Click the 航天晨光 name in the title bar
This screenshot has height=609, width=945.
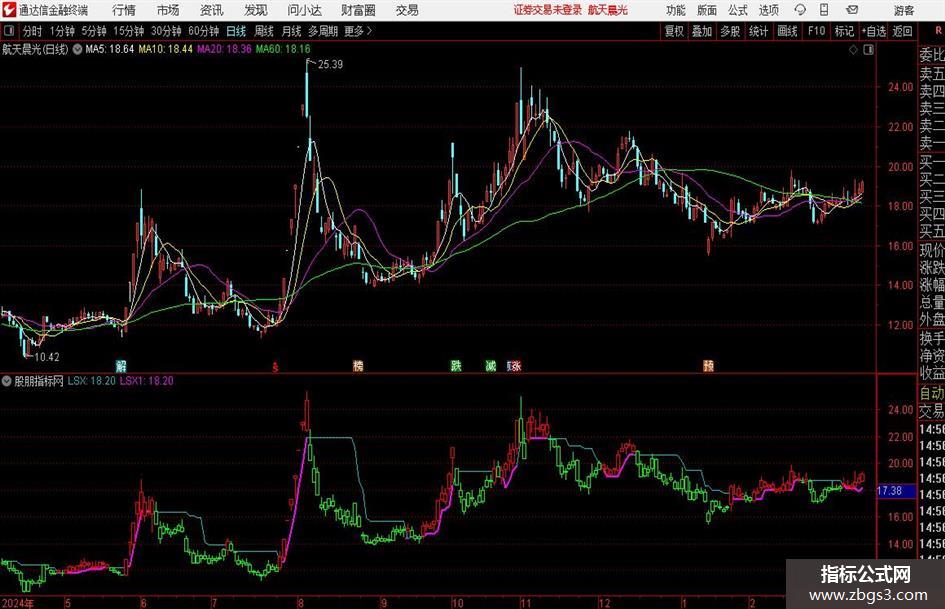pos(608,10)
